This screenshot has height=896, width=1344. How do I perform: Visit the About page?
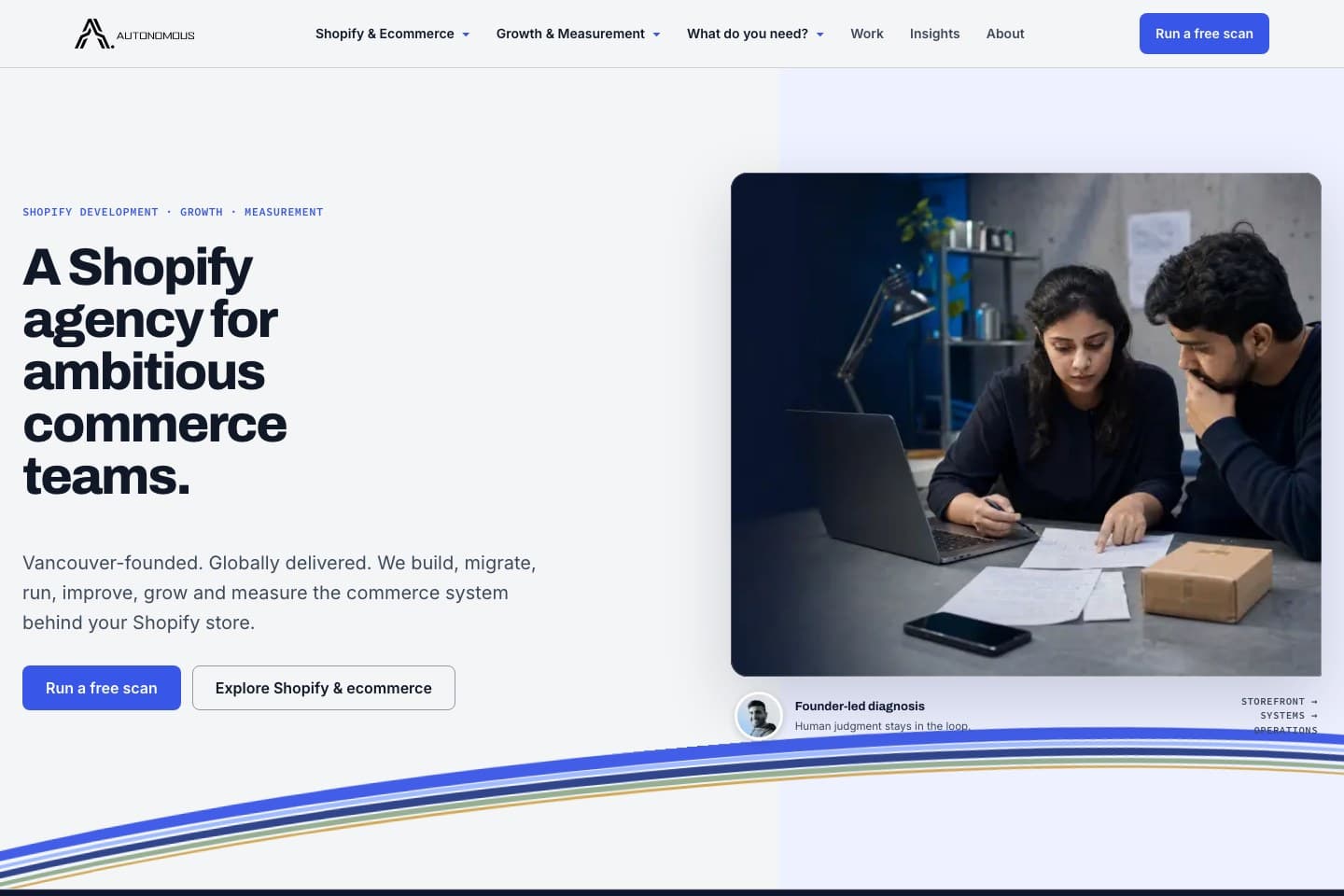pyautogui.click(x=1005, y=34)
